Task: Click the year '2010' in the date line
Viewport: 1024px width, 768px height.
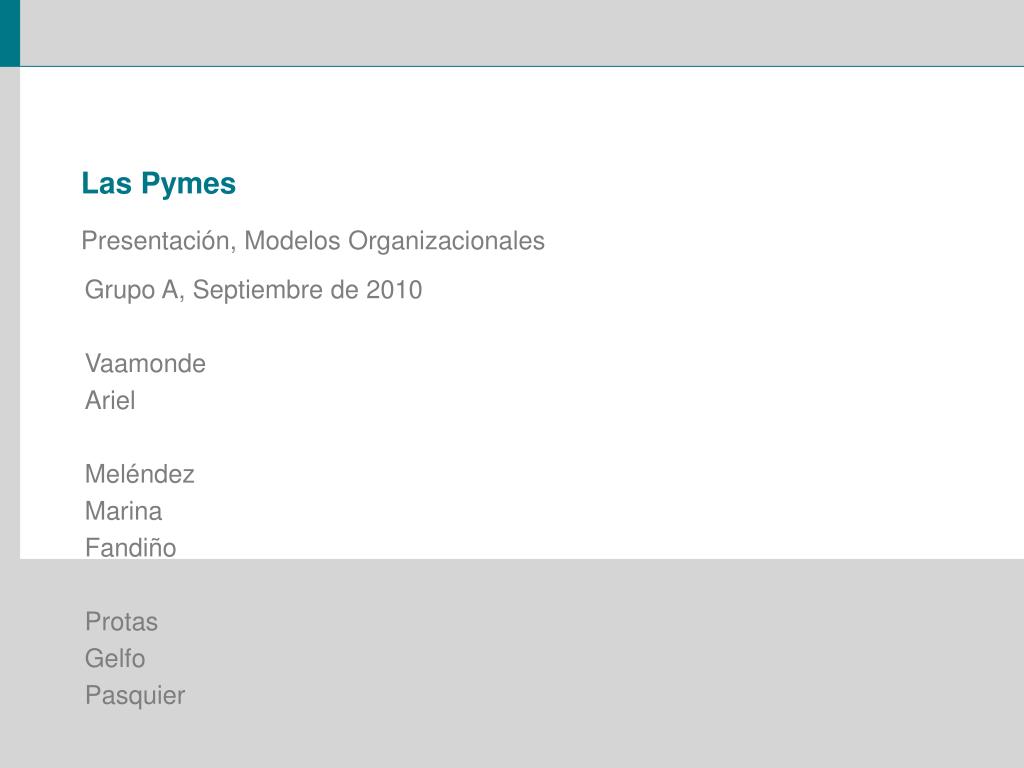Action: pyautogui.click(x=394, y=290)
